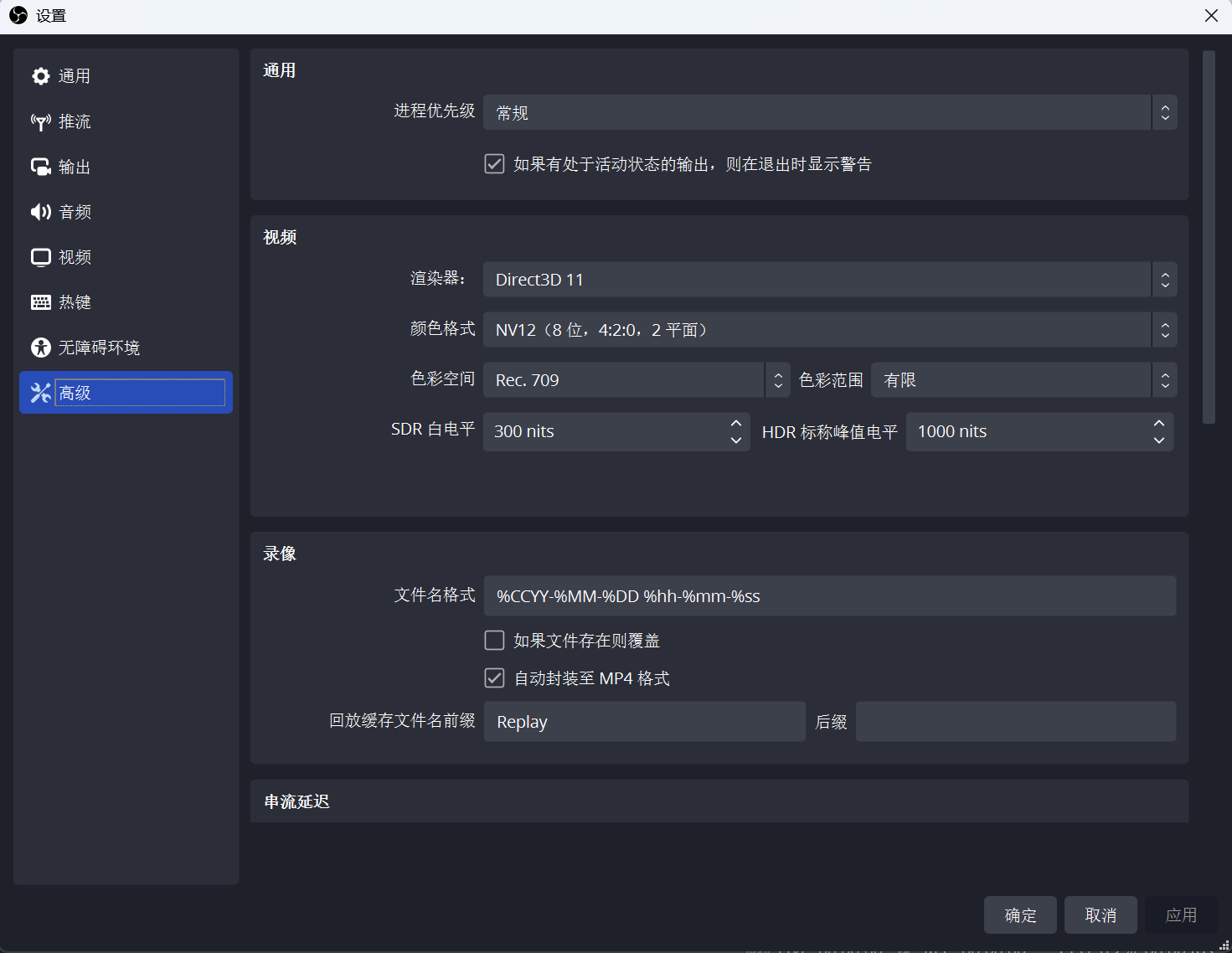Click the gear icon beside 通用
This screenshot has height=953, width=1232.
coord(41,76)
